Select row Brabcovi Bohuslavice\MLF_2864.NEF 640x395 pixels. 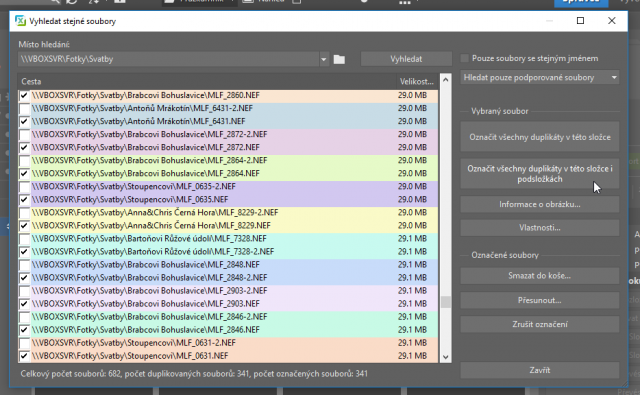click(x=228, y=173)
